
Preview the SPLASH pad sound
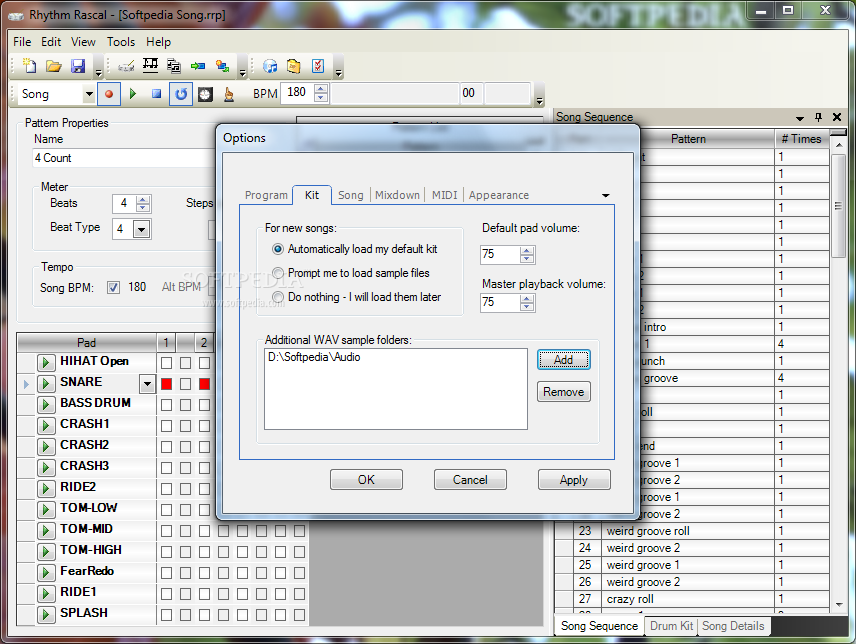click(x=46, y=615)
